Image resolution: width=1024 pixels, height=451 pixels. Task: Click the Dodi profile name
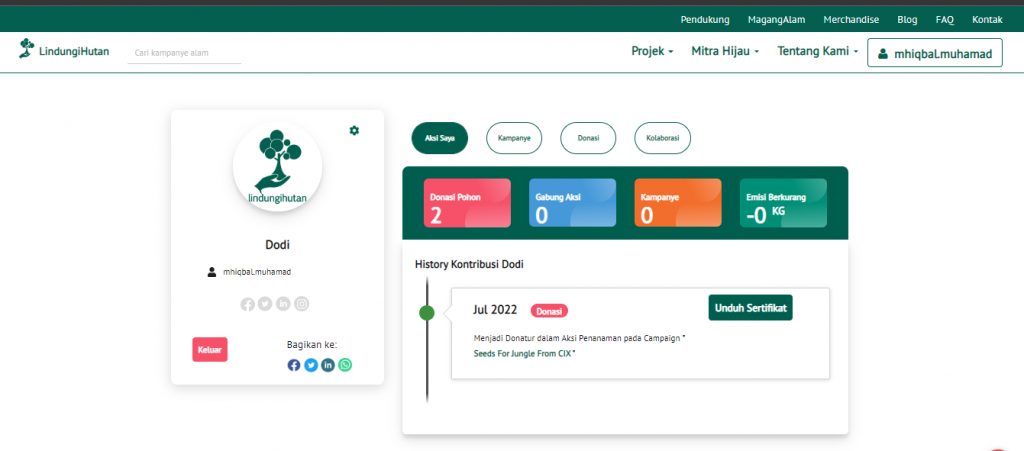point(277,245)
